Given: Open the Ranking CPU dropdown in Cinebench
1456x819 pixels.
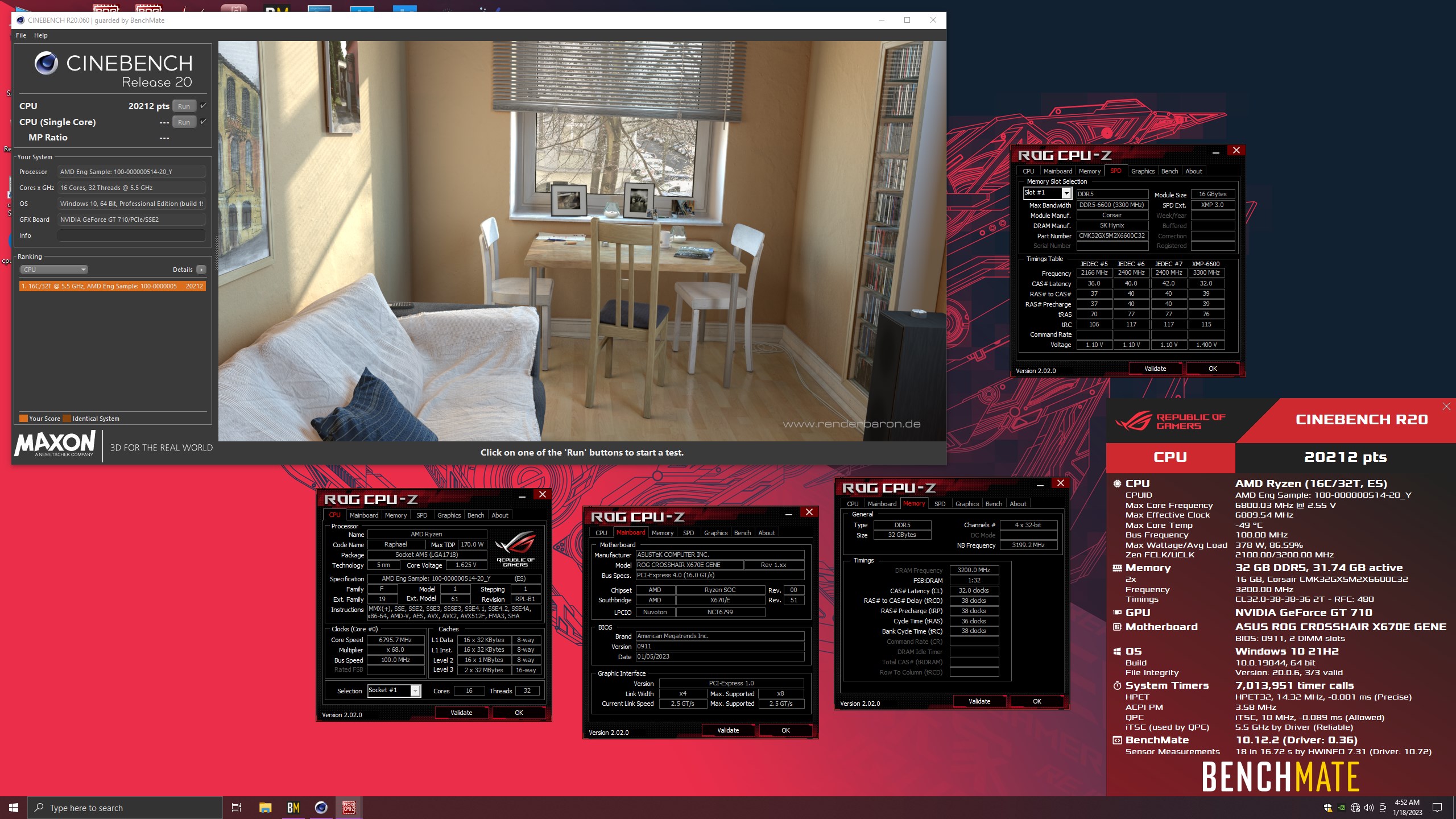Looking at the screenshot, I should [x=54, y=270].
